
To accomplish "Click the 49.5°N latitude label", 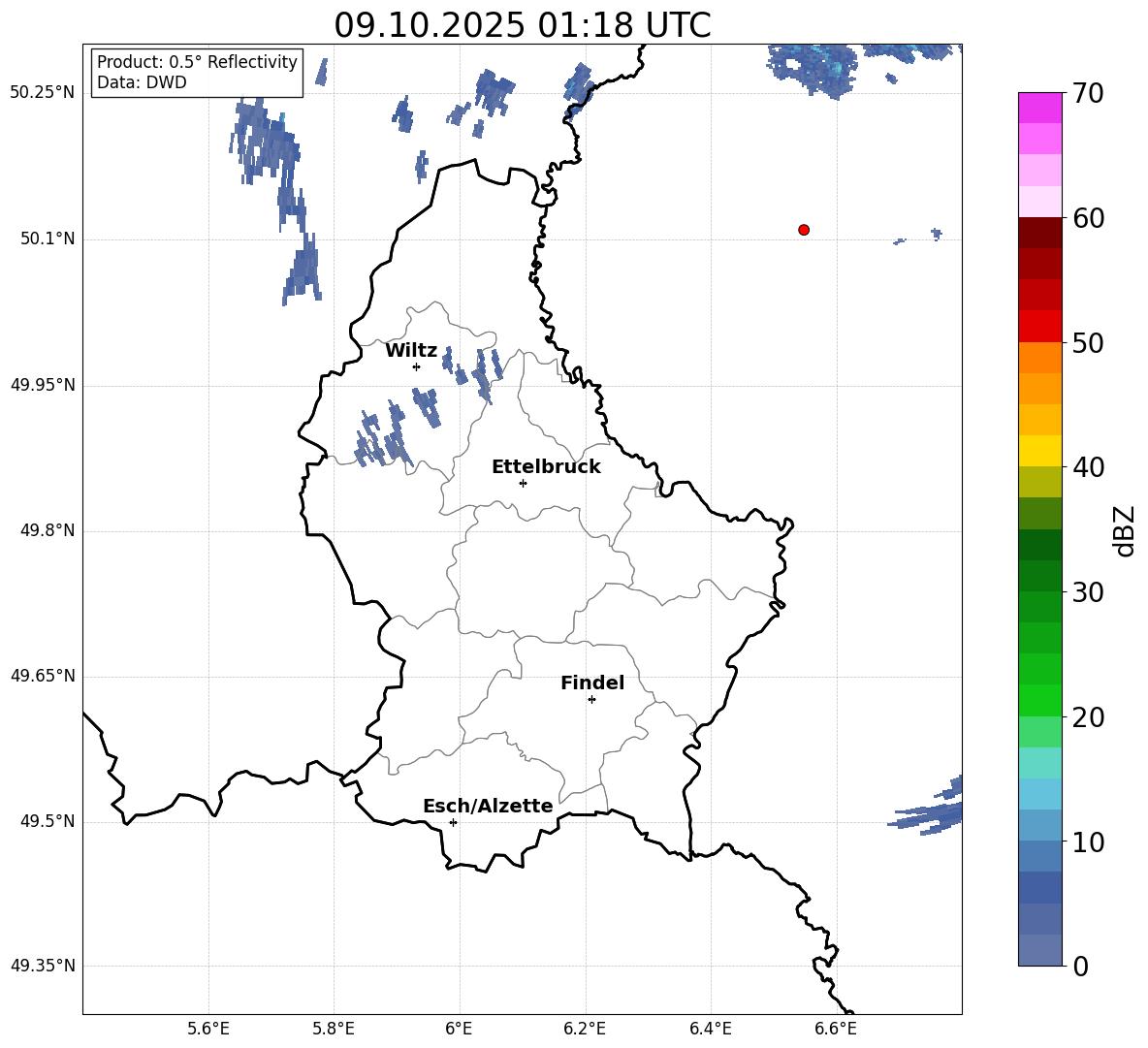I will click(x=48, y=821).
